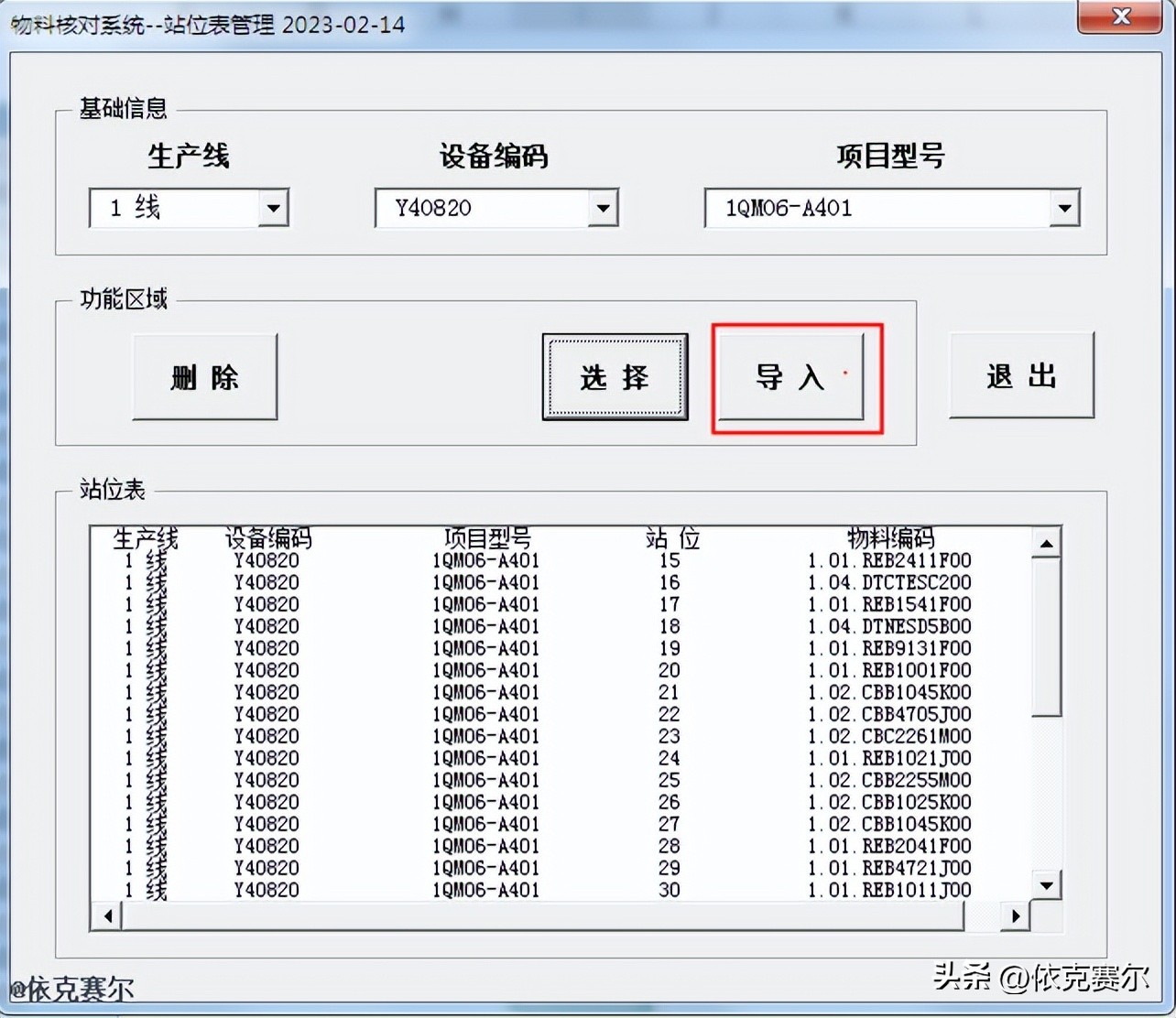Select station 16 row with DTCTESC200
Image resolution: width=1176 pixels, height=1018 pixels.
point(550,582)
